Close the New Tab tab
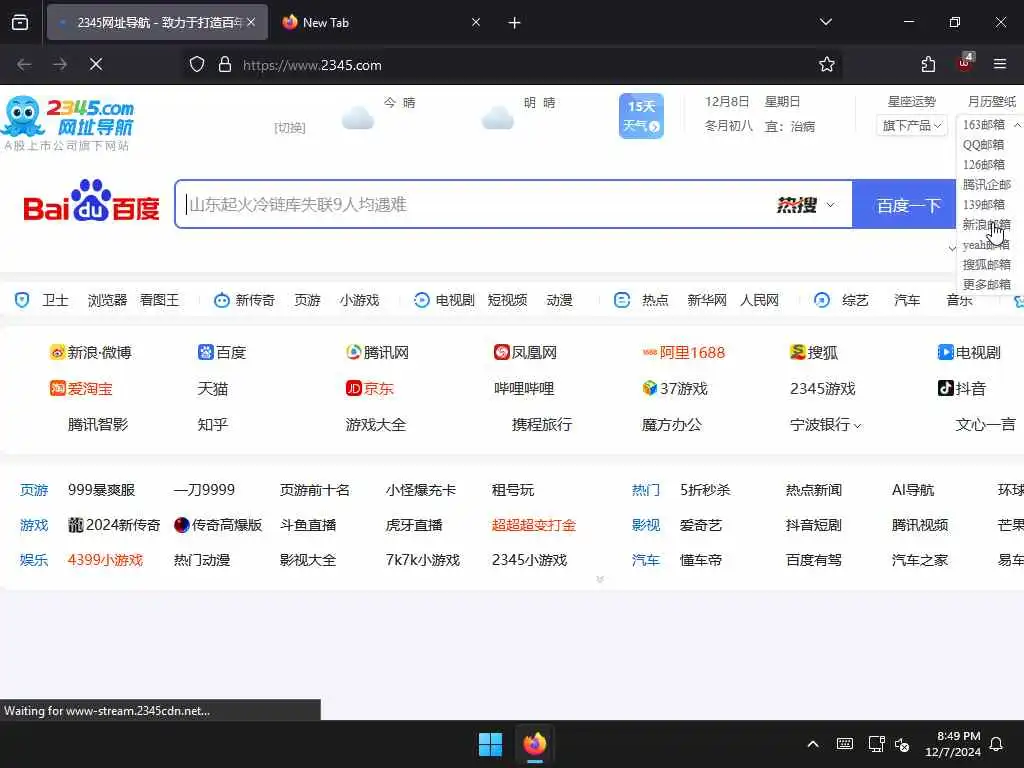The width and height of the screenshot is (1024, 768). pyautogui.click(x=476, y=22)
